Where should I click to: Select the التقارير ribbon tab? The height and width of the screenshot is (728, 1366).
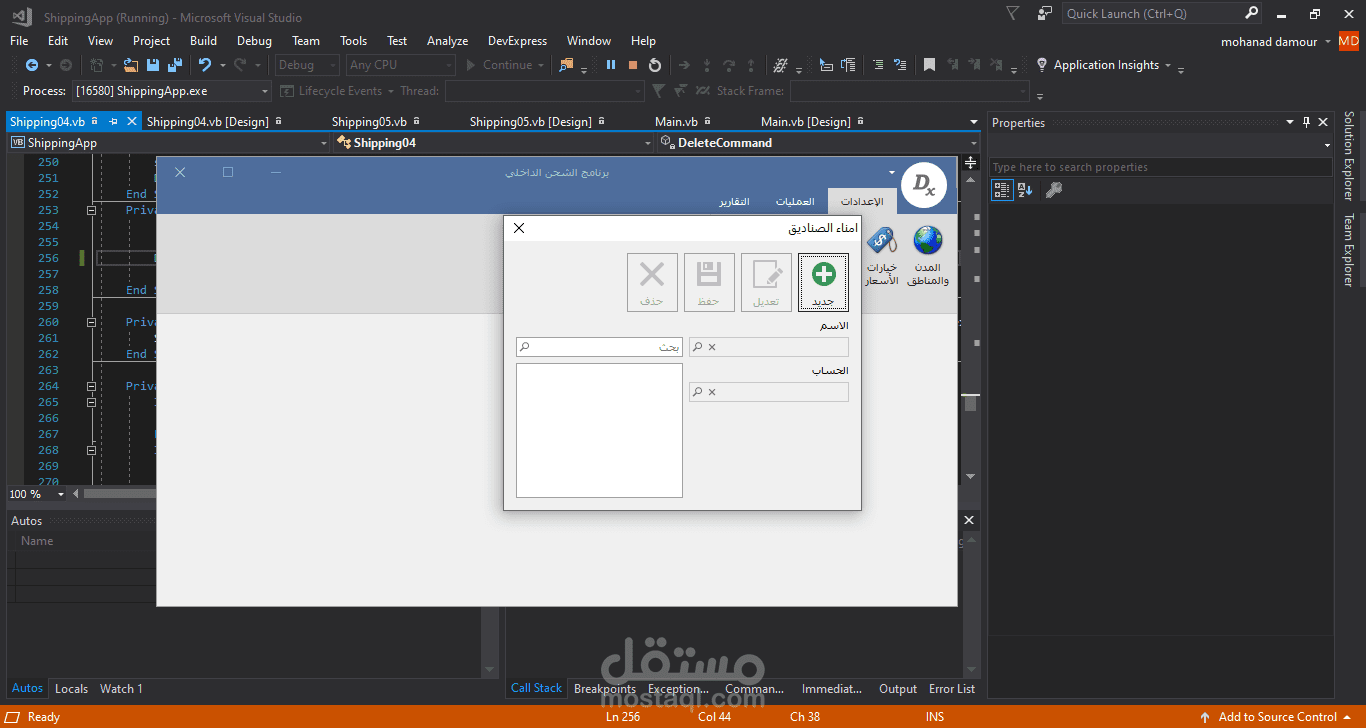pyautogui.click(x=734, y=202)
